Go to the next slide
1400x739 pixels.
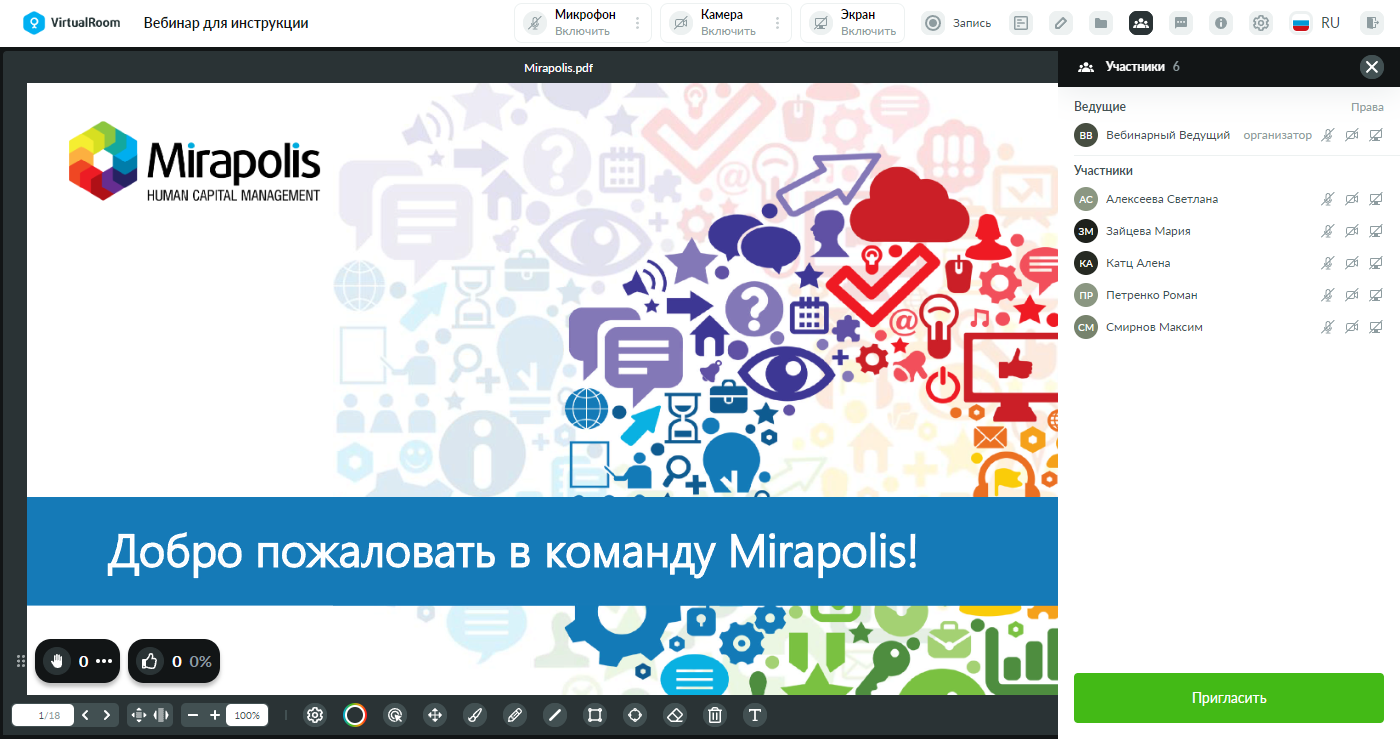point(107,715)
